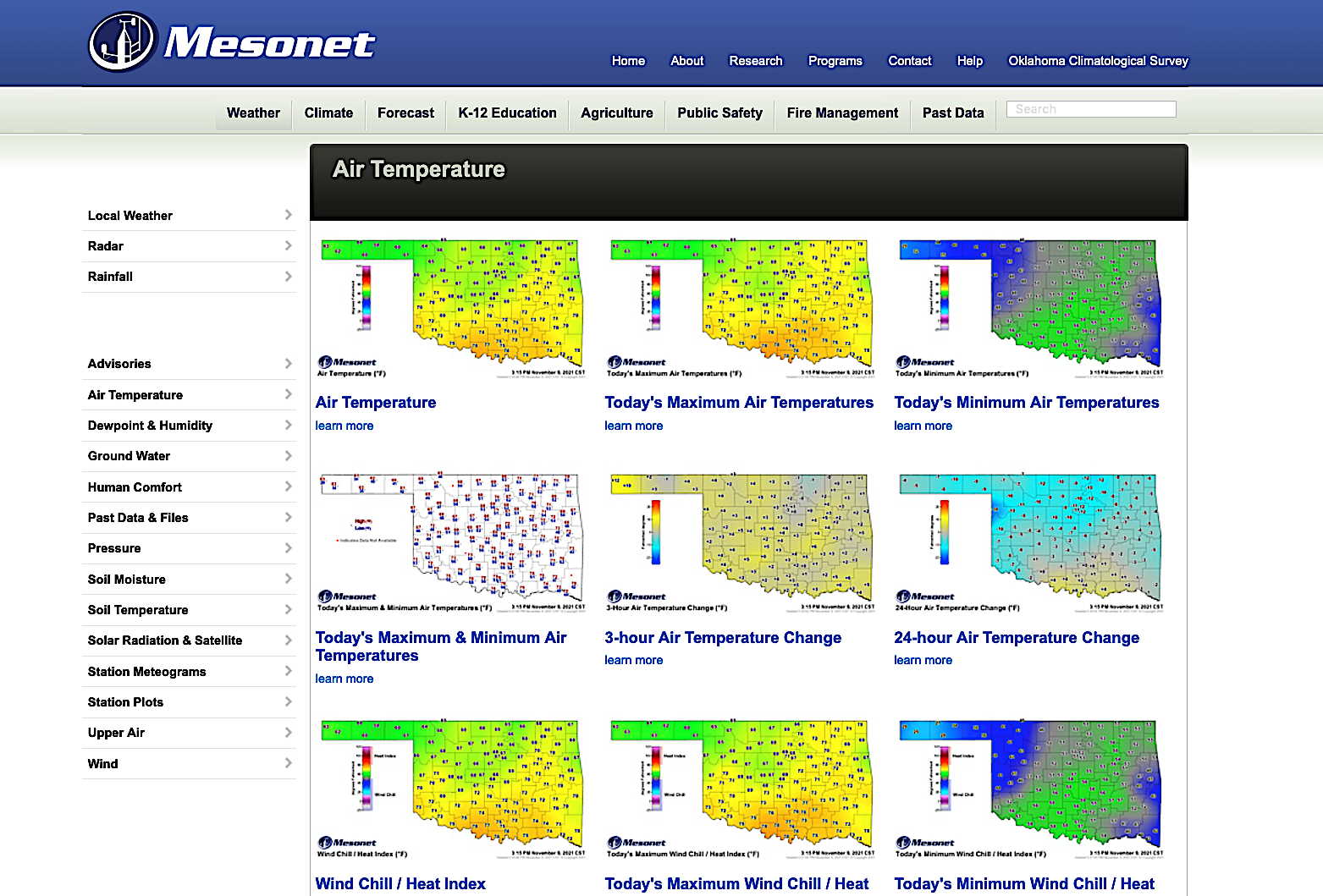Open the Air Temperature map thumbnail
Screen dimensions: 1323x896
coord(450,308)
